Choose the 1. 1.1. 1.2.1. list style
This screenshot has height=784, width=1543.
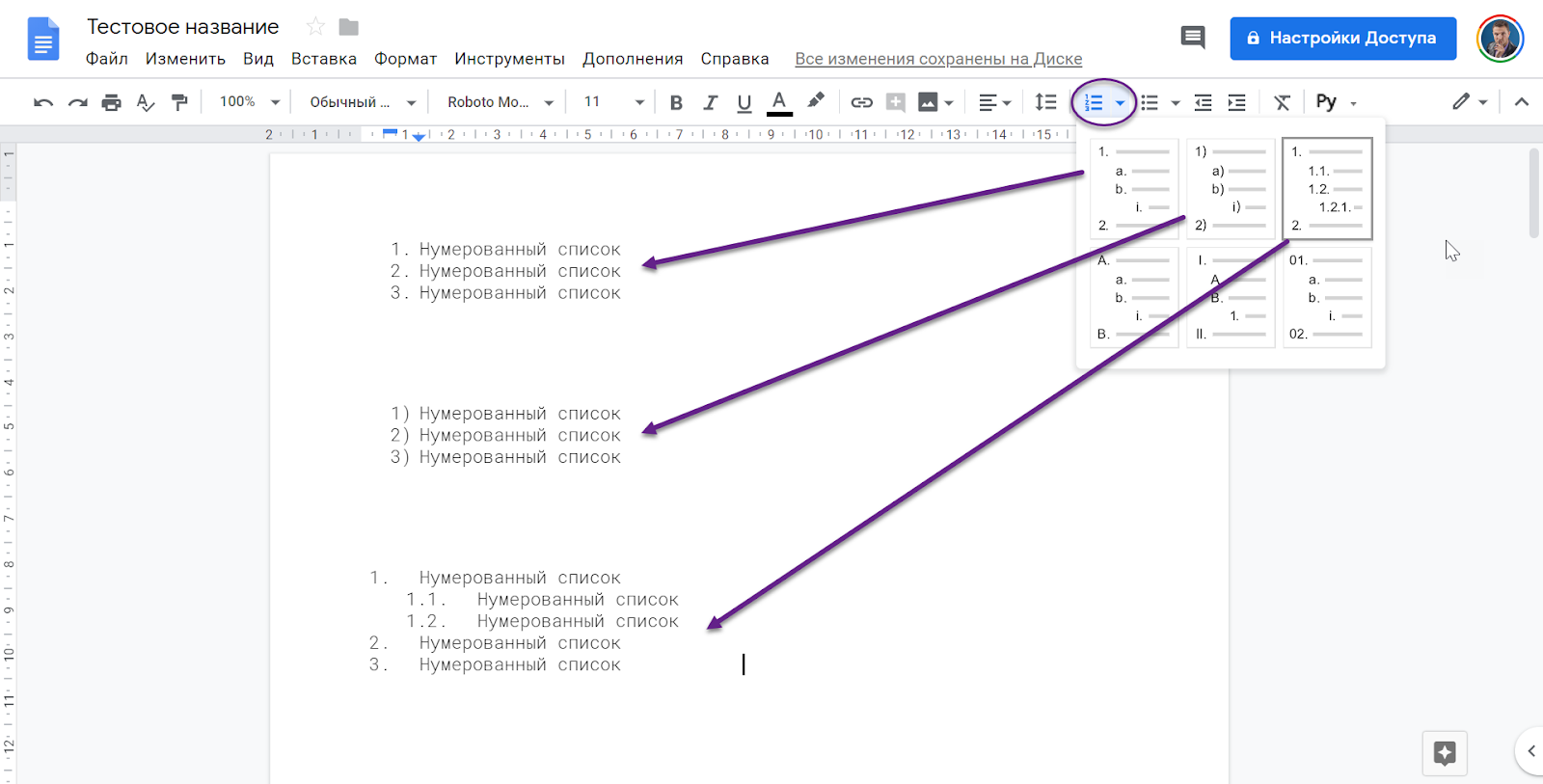(x=1327, y=188)
